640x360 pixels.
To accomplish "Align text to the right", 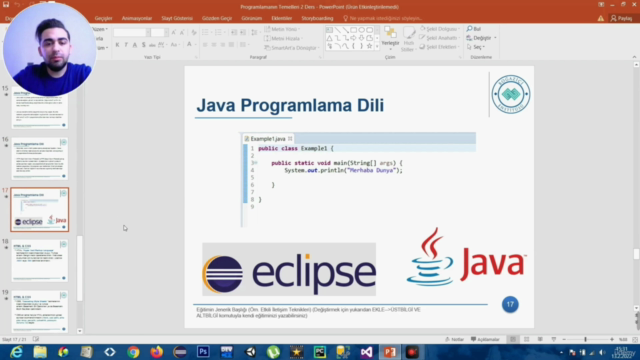I will pos(222,44).
